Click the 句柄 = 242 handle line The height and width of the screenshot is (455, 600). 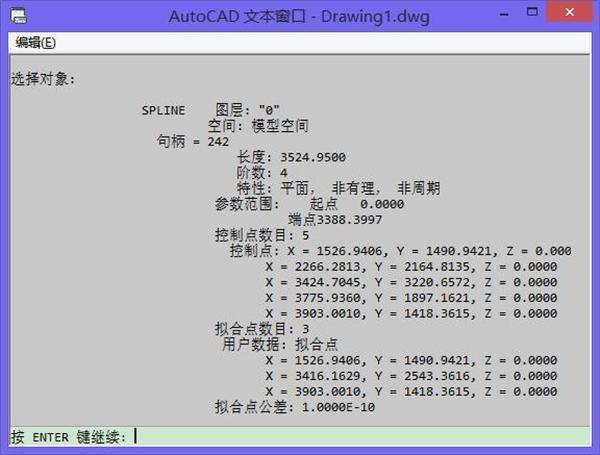(x=193, y=142)
